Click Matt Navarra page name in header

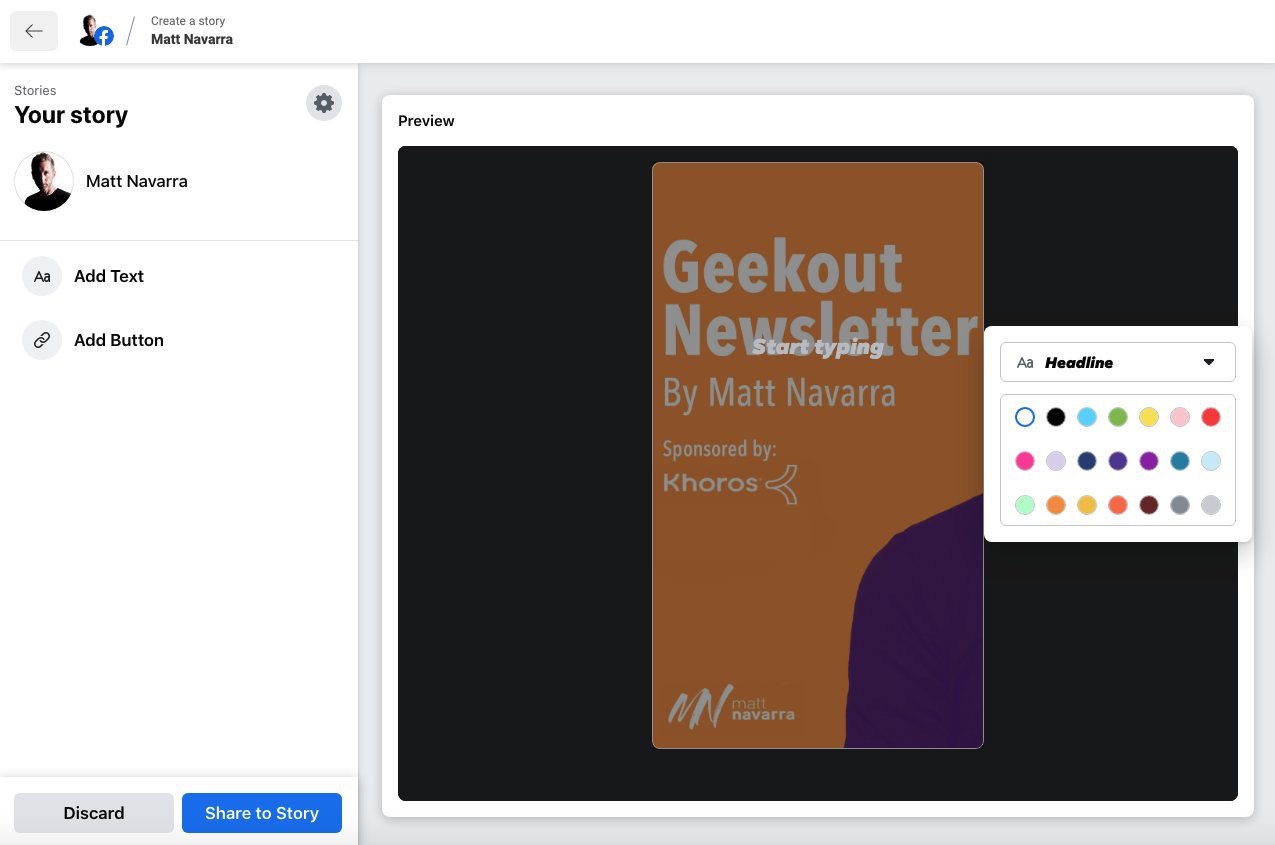tap(192, 39)
